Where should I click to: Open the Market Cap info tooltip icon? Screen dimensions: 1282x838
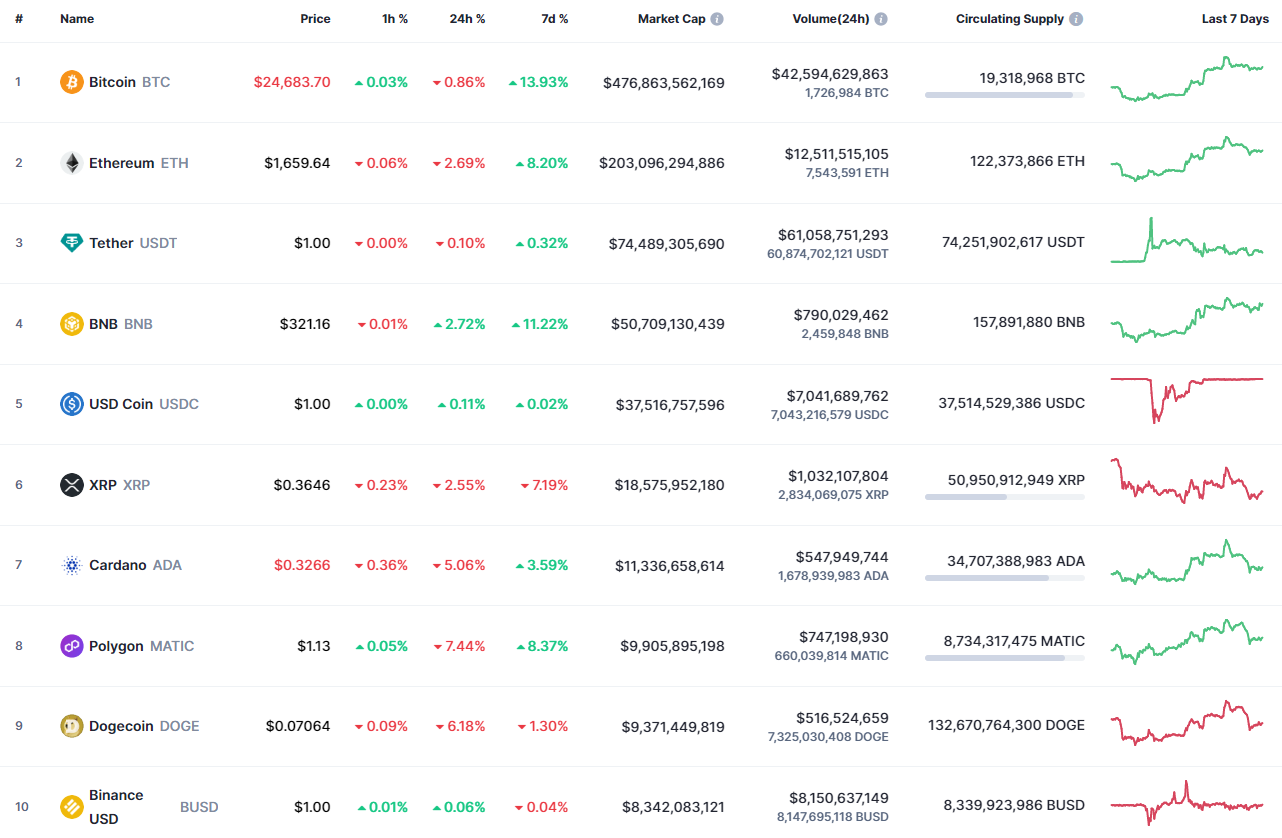(718, 18)
